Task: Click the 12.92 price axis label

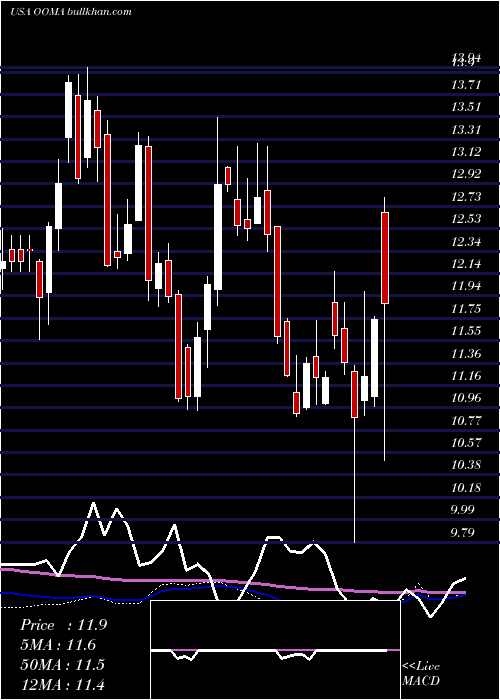Action: point(466,174)
